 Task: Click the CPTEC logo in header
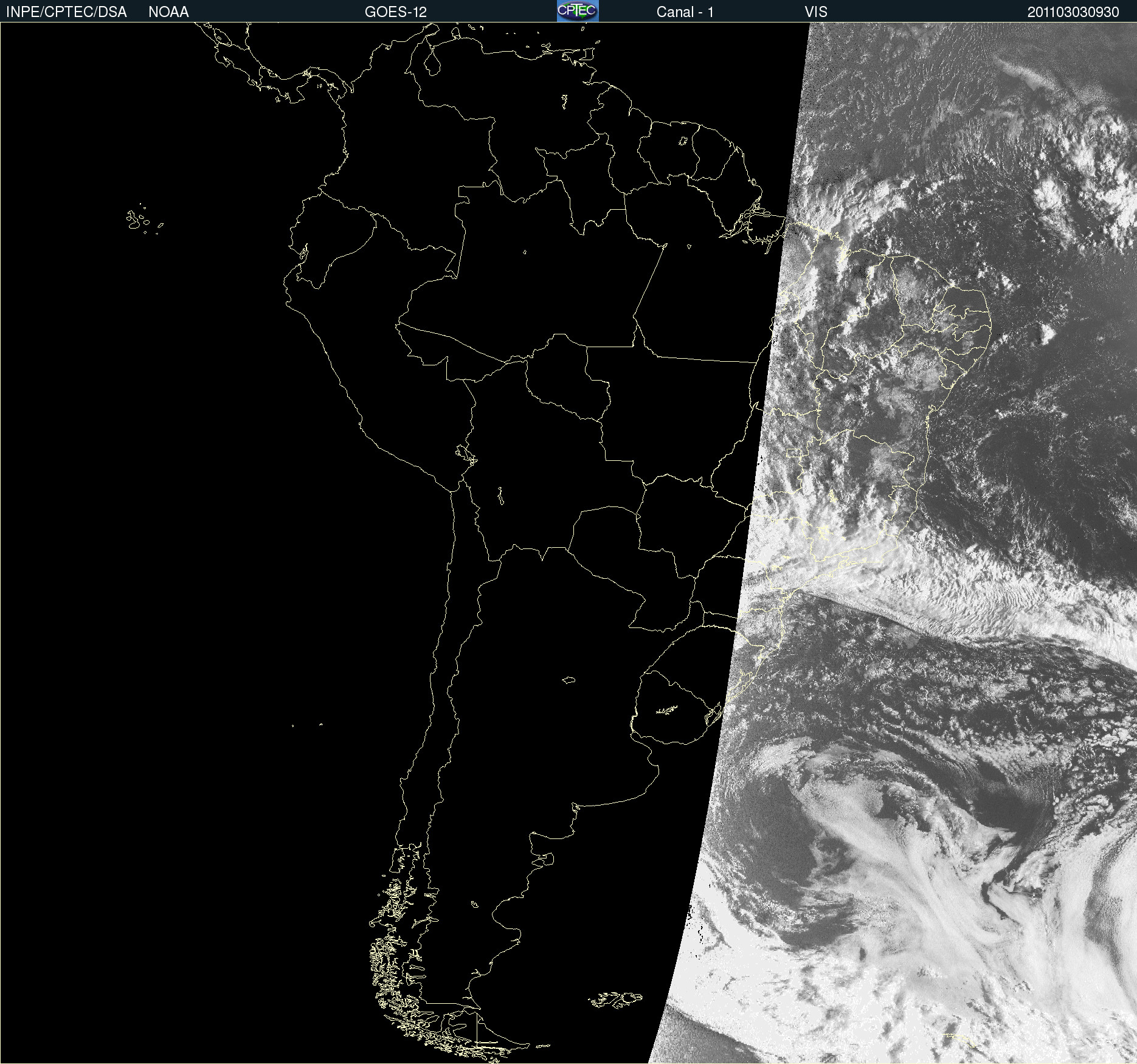pyautogui.click(x=578, y=11)
